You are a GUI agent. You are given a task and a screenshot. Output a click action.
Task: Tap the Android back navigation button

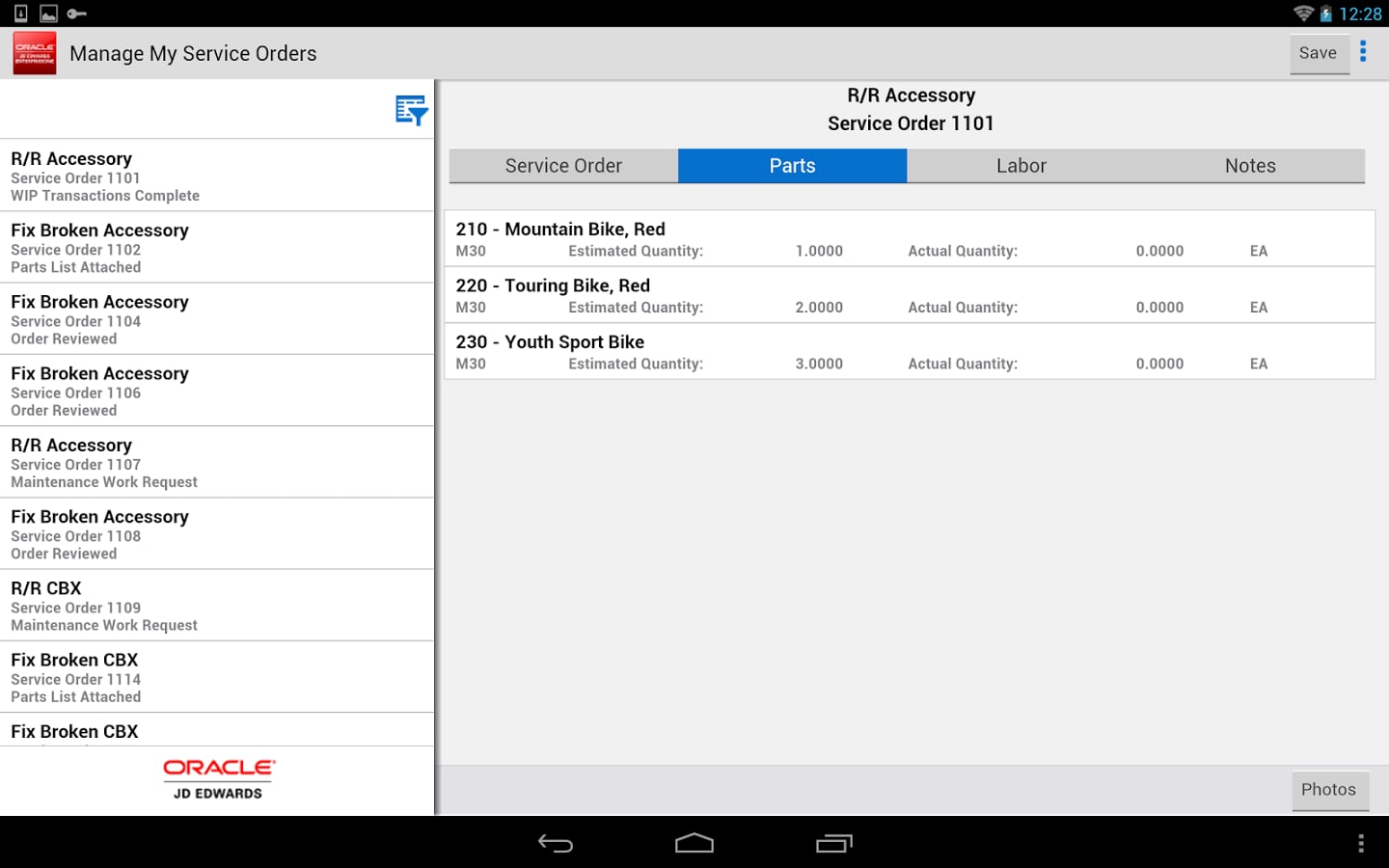[x=556, y=844]
